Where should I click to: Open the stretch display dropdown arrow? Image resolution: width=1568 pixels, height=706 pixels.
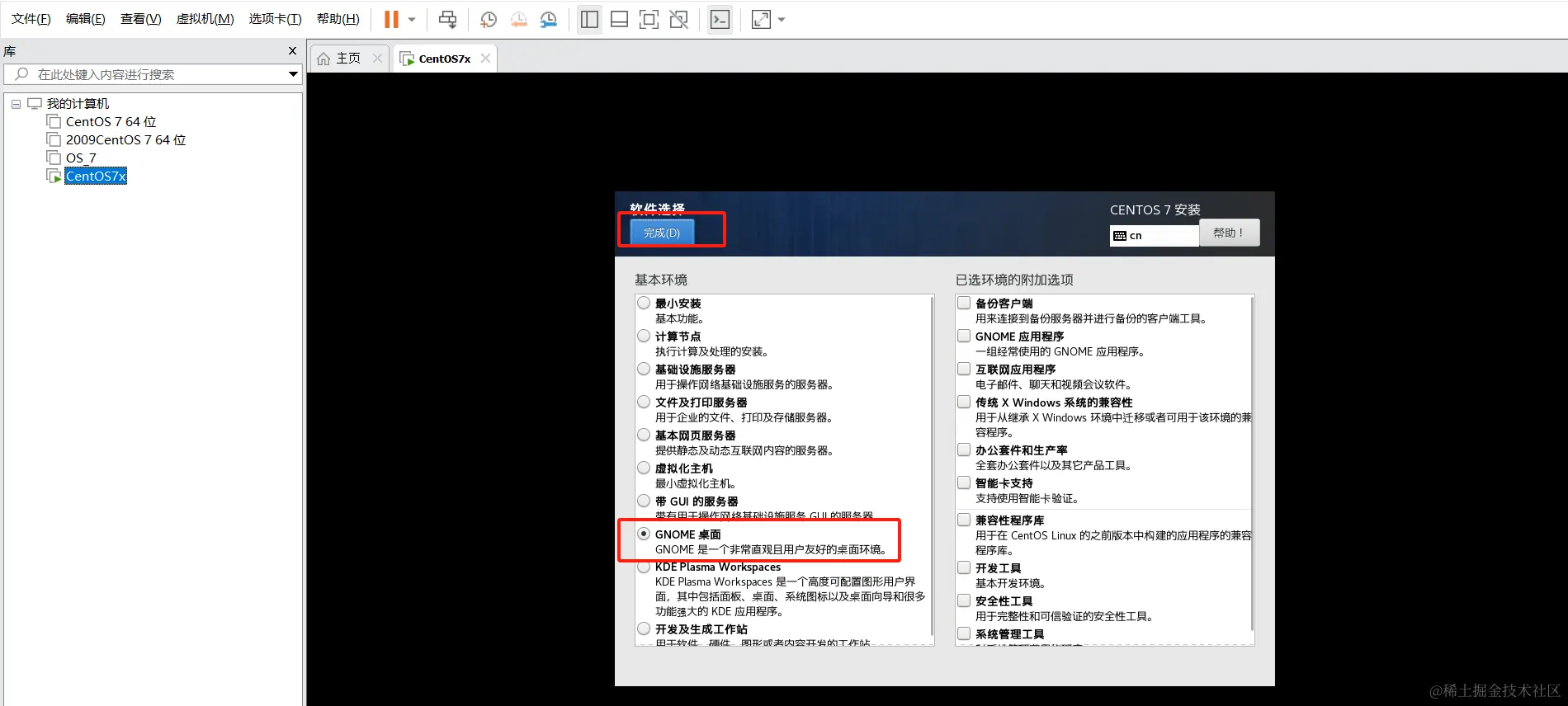(782, 19)
